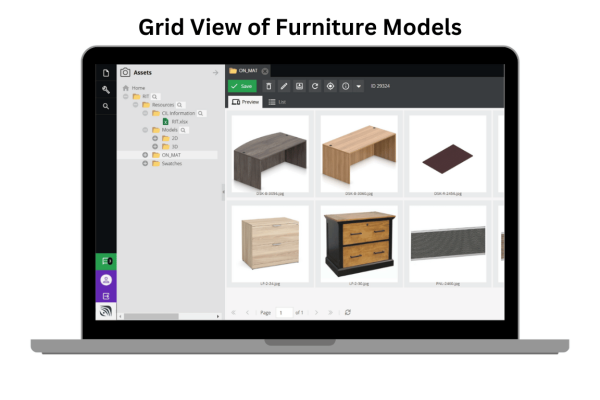This screenshot has height=400, width=600.
Task: Click the target locate-in-tree icon
Action: 330,86
